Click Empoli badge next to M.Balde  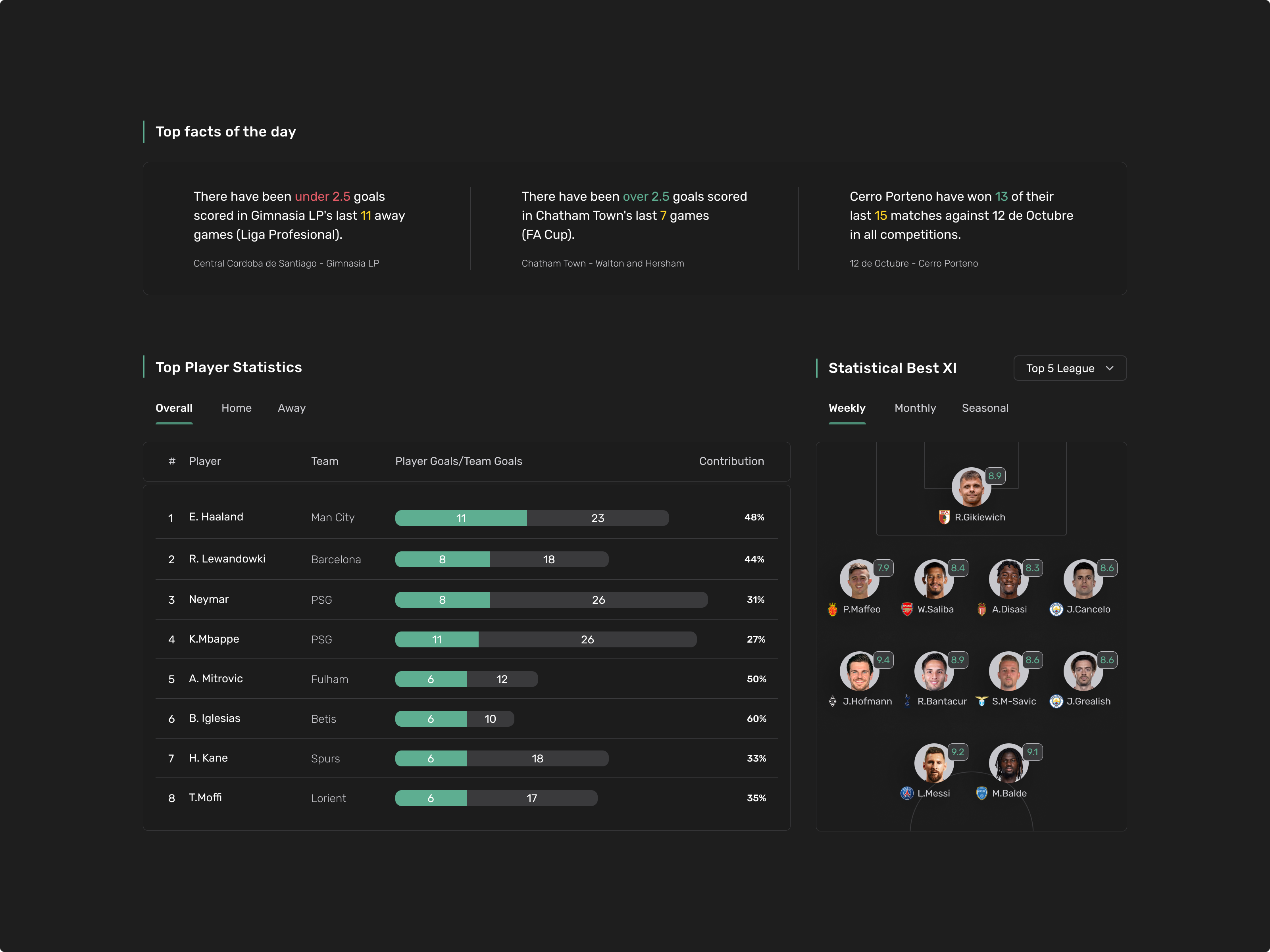[981, 793]
